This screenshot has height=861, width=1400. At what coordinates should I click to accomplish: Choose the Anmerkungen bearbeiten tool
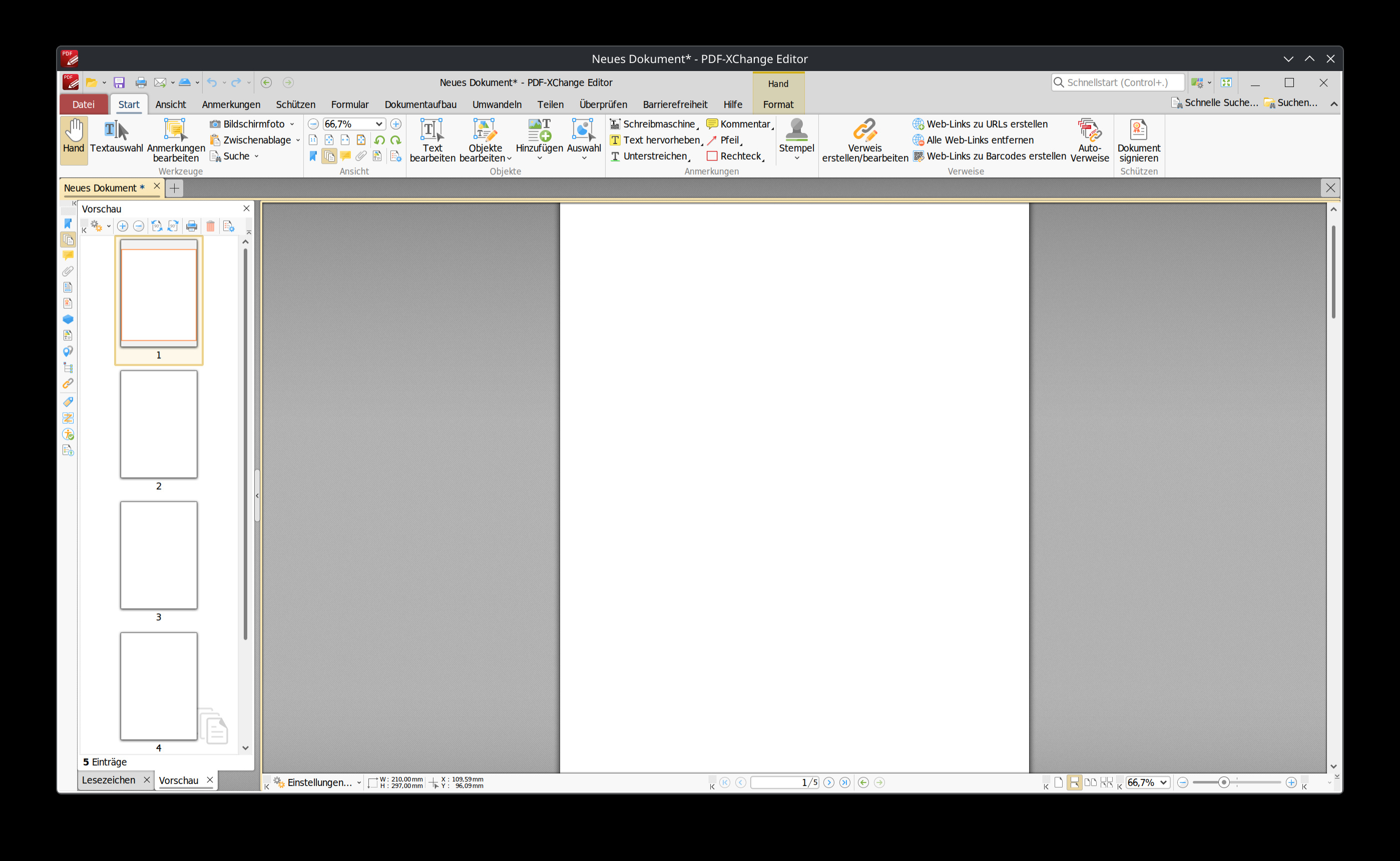coord(175,140)
